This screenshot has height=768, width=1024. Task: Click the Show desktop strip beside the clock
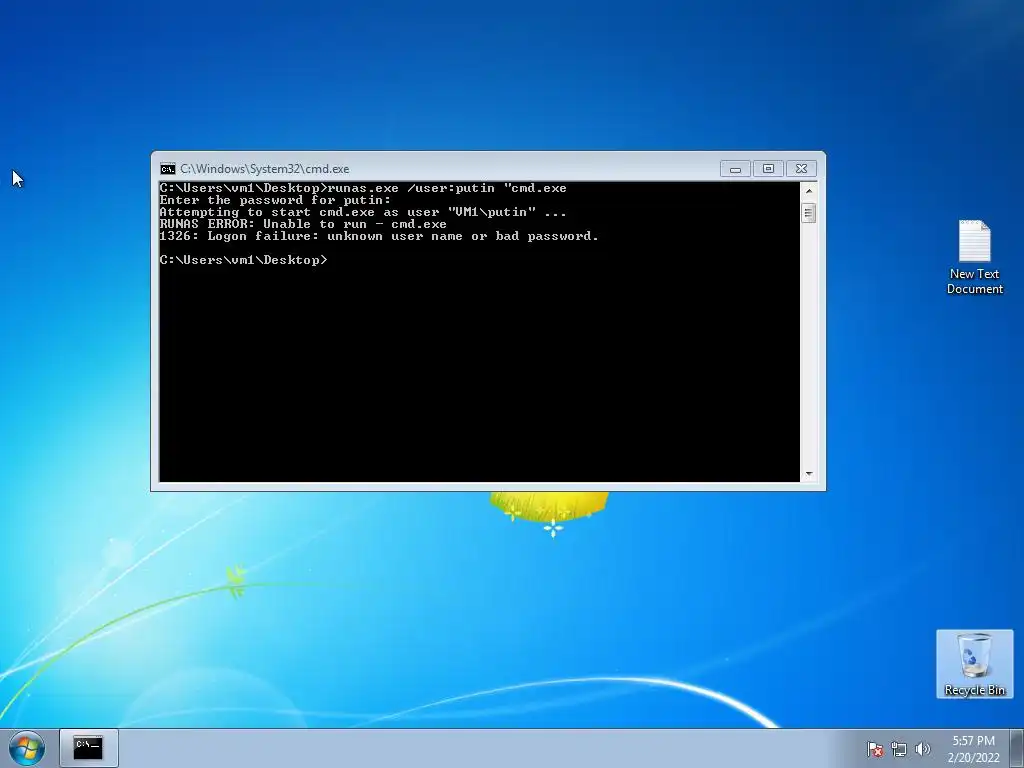click(x=1018, y=748)
